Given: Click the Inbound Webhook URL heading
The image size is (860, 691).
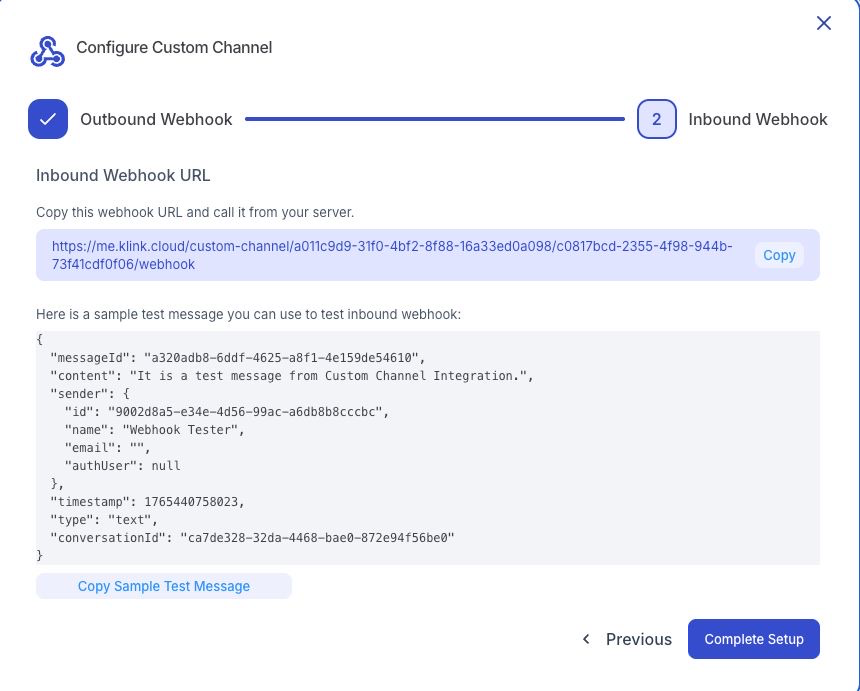Looking at the screenshot, I should point(123,175).
